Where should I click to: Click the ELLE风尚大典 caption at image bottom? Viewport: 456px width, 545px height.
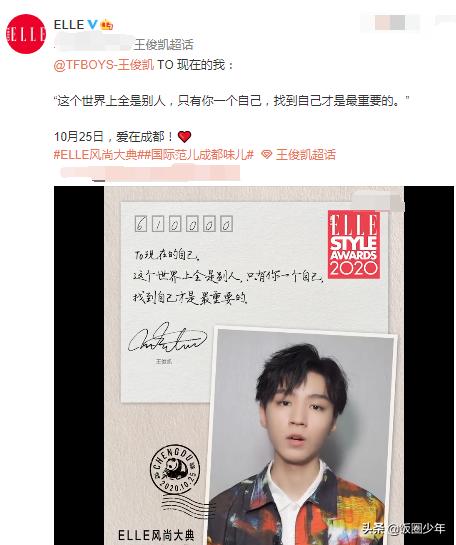pos(156,535)
